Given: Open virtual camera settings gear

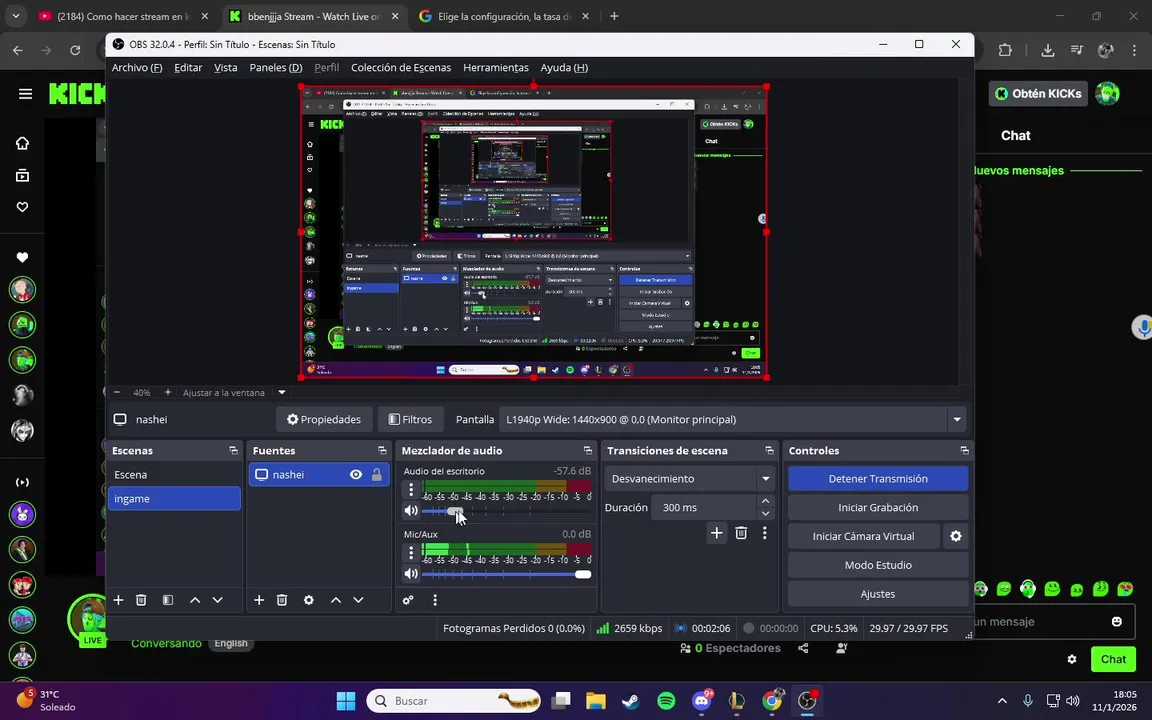Looking at the screenshot, I should tap(956, 536).
